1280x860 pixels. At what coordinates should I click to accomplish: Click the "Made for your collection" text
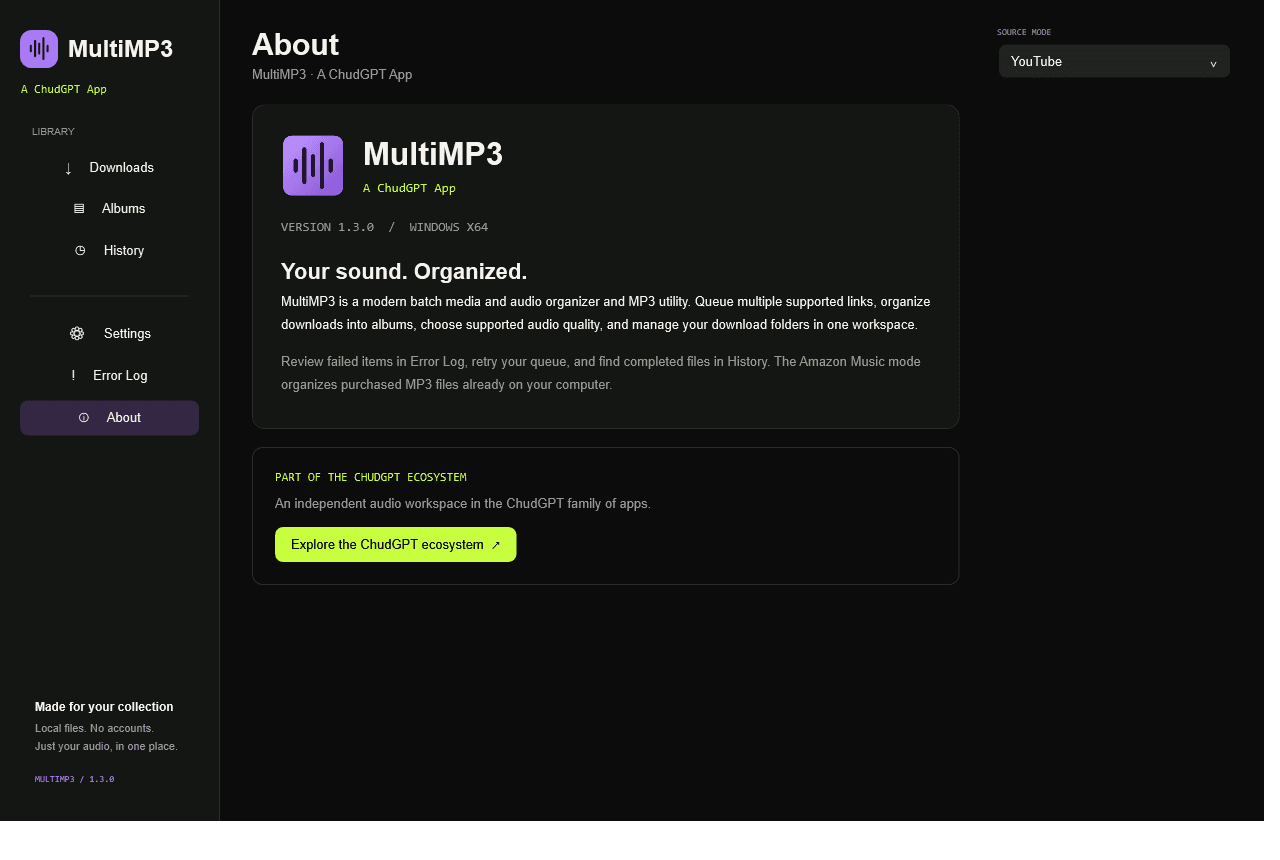point(104,707)
